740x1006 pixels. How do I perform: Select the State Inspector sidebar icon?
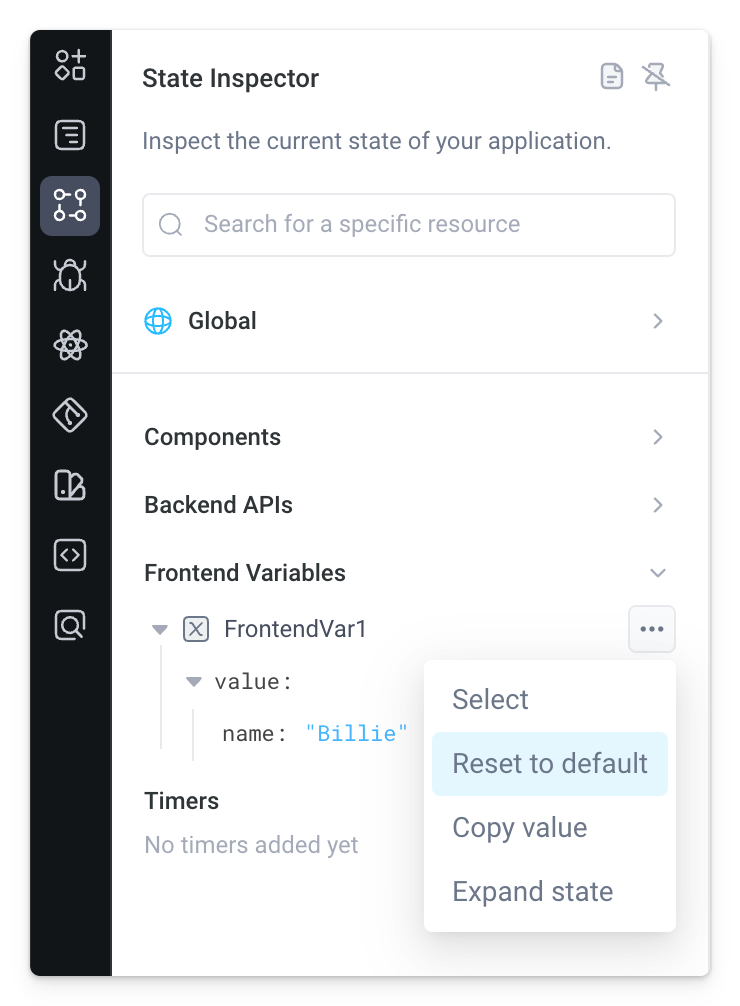pos(69,206)
